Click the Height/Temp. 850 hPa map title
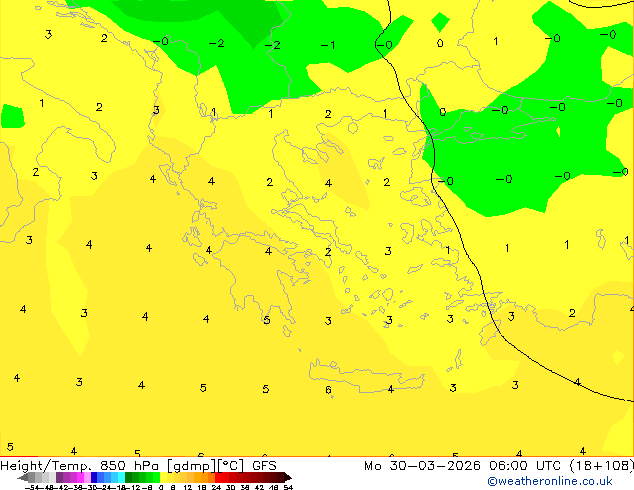Screen dimensions: 634x490 coord(79,466)
